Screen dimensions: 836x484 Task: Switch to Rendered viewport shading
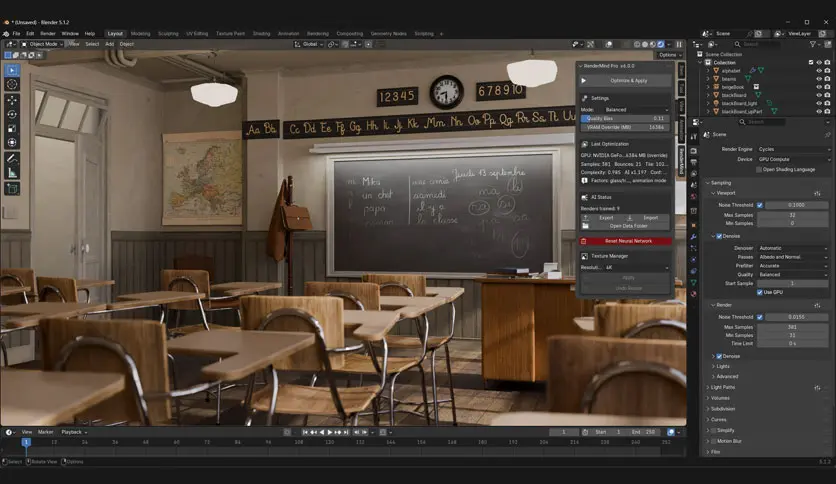(661, 44)
